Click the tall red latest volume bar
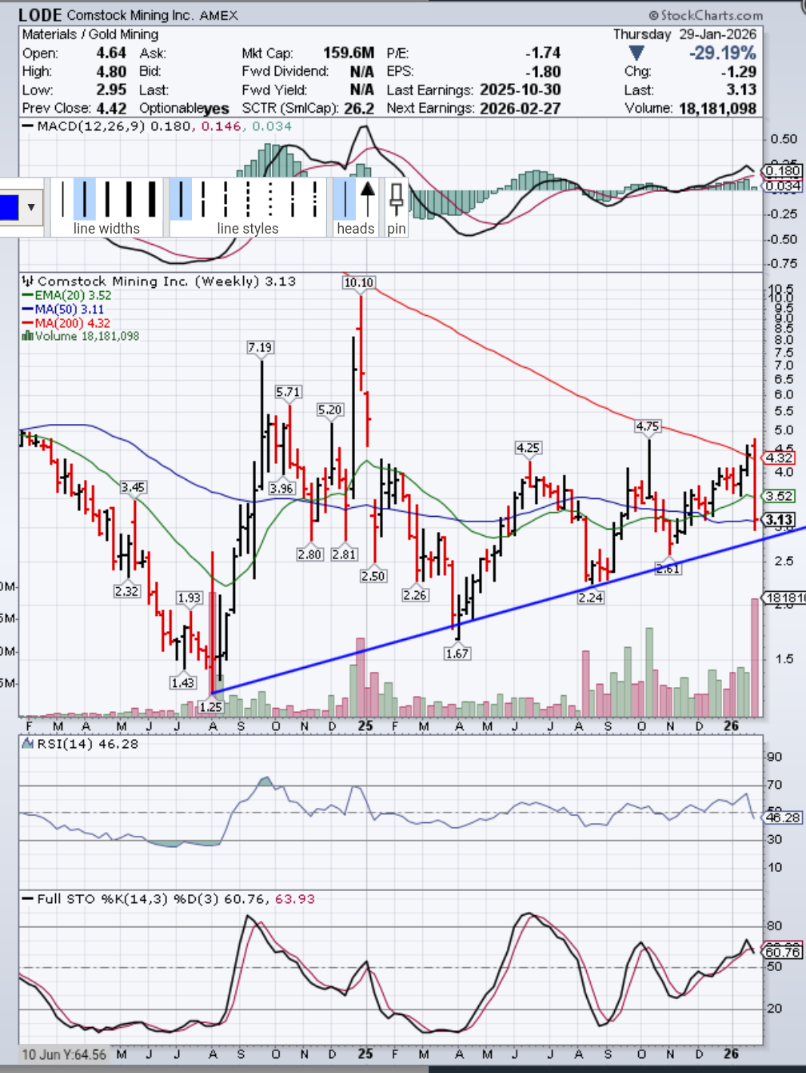The height and width of the screenshot is (1073, 806). [755, 657]
